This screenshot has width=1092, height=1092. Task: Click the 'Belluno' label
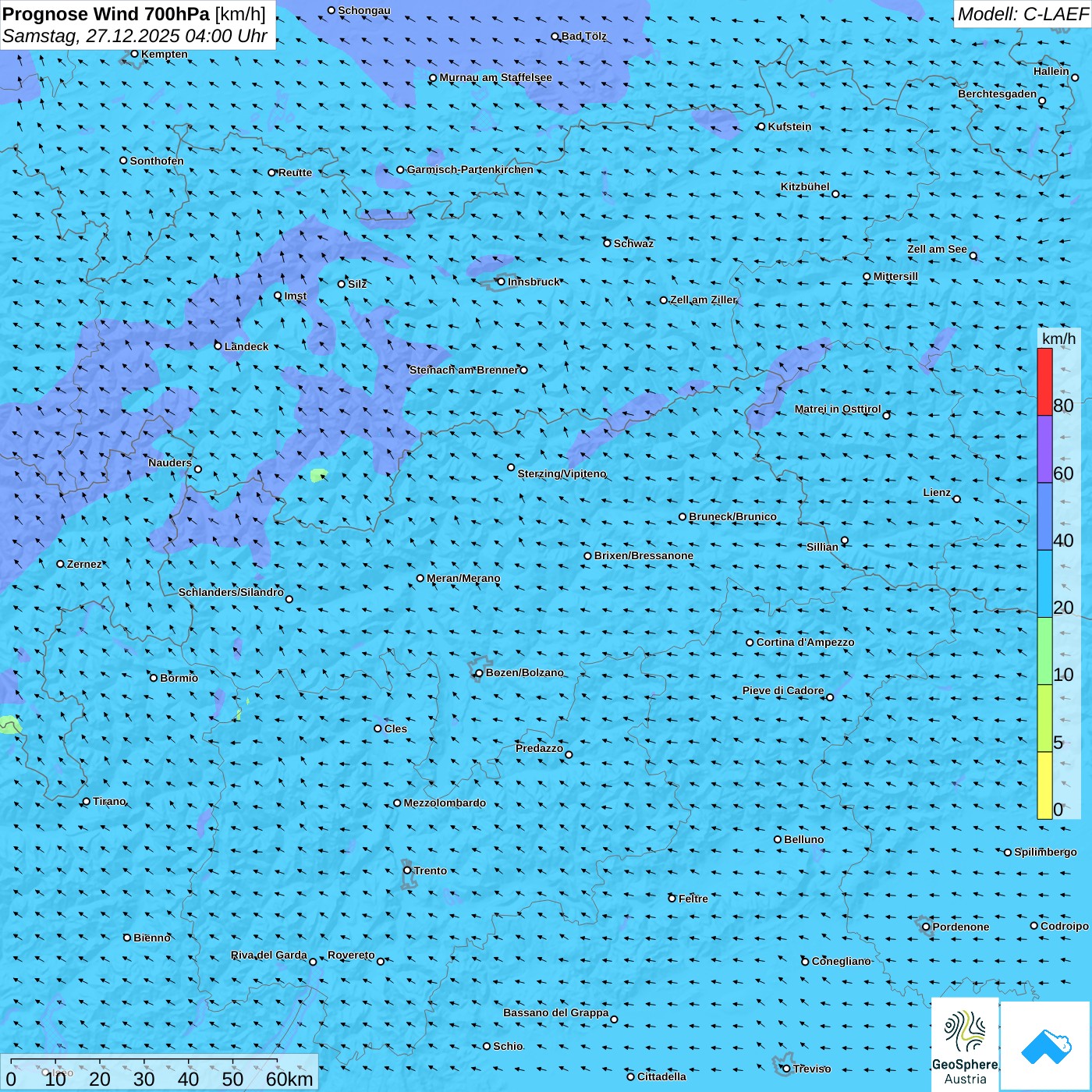tap(803, 839)
